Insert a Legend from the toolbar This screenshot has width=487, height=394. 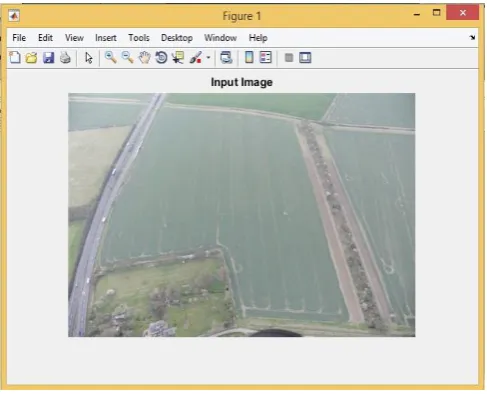(266, 57)
